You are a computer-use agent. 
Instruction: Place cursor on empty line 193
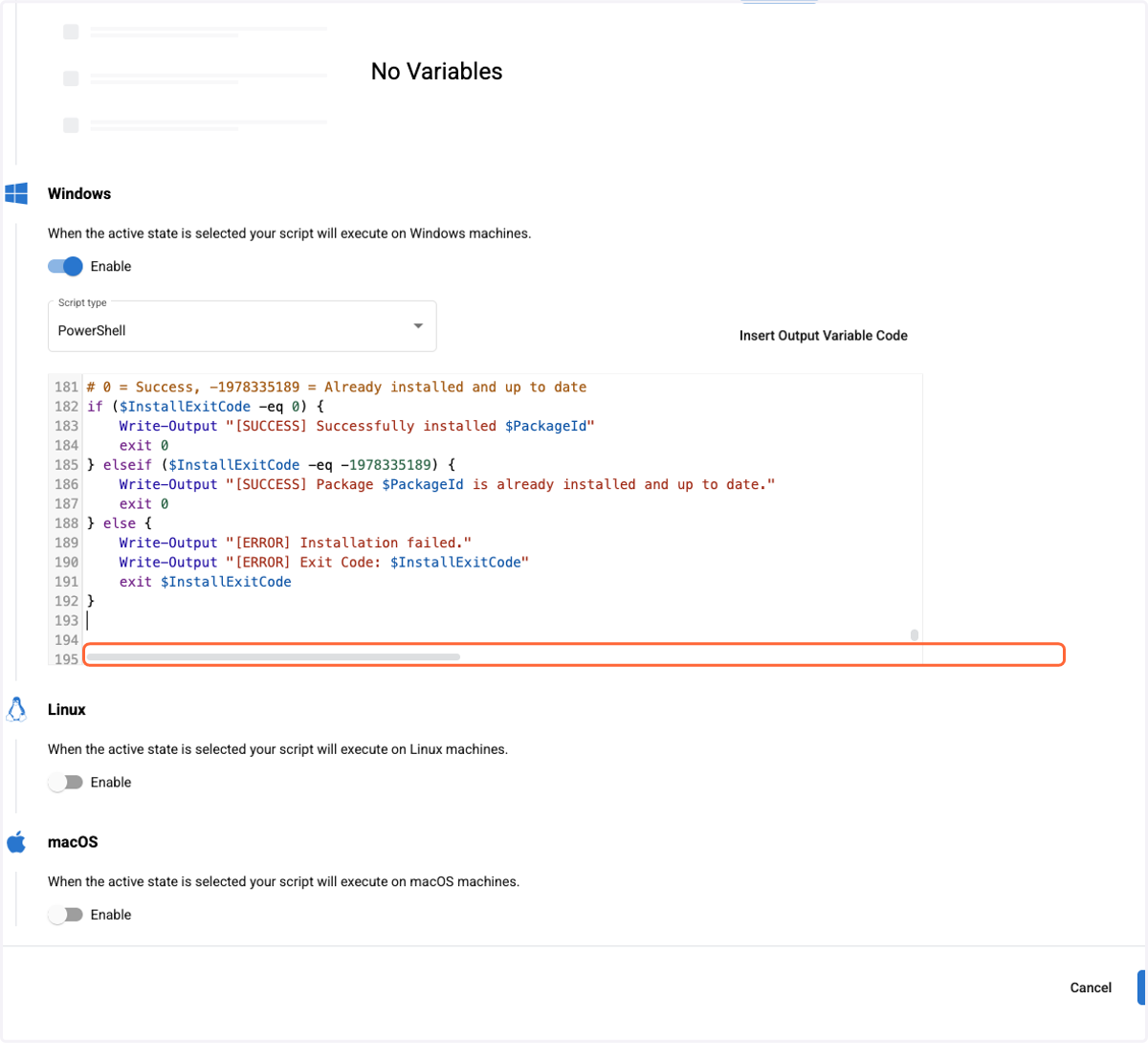coord(504,620)
